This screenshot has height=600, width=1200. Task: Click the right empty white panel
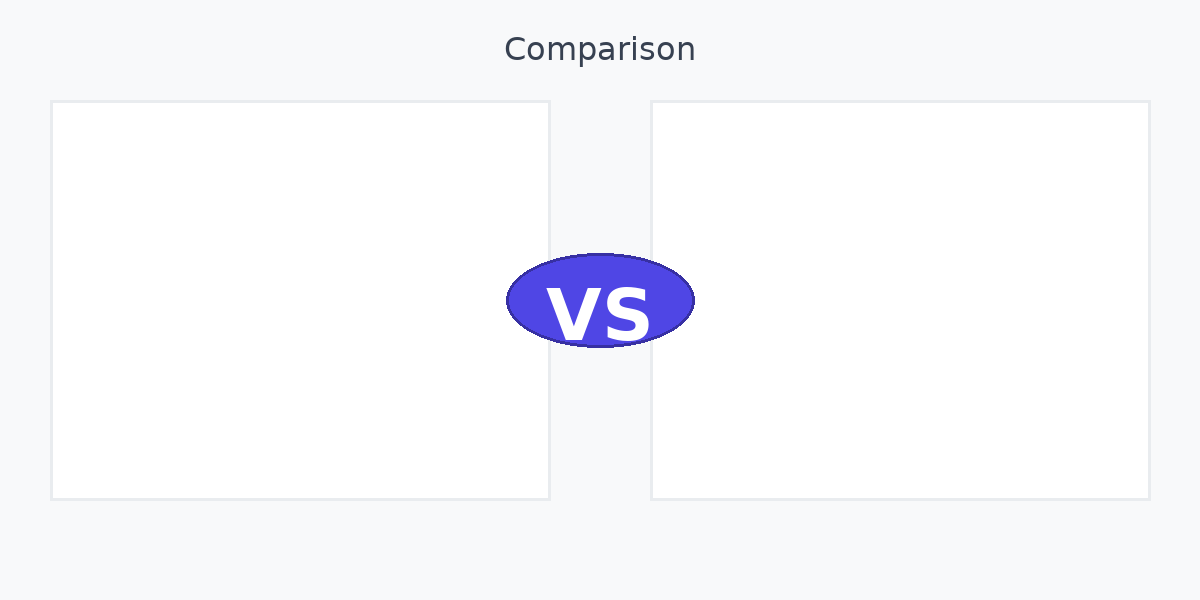point(920,300)
